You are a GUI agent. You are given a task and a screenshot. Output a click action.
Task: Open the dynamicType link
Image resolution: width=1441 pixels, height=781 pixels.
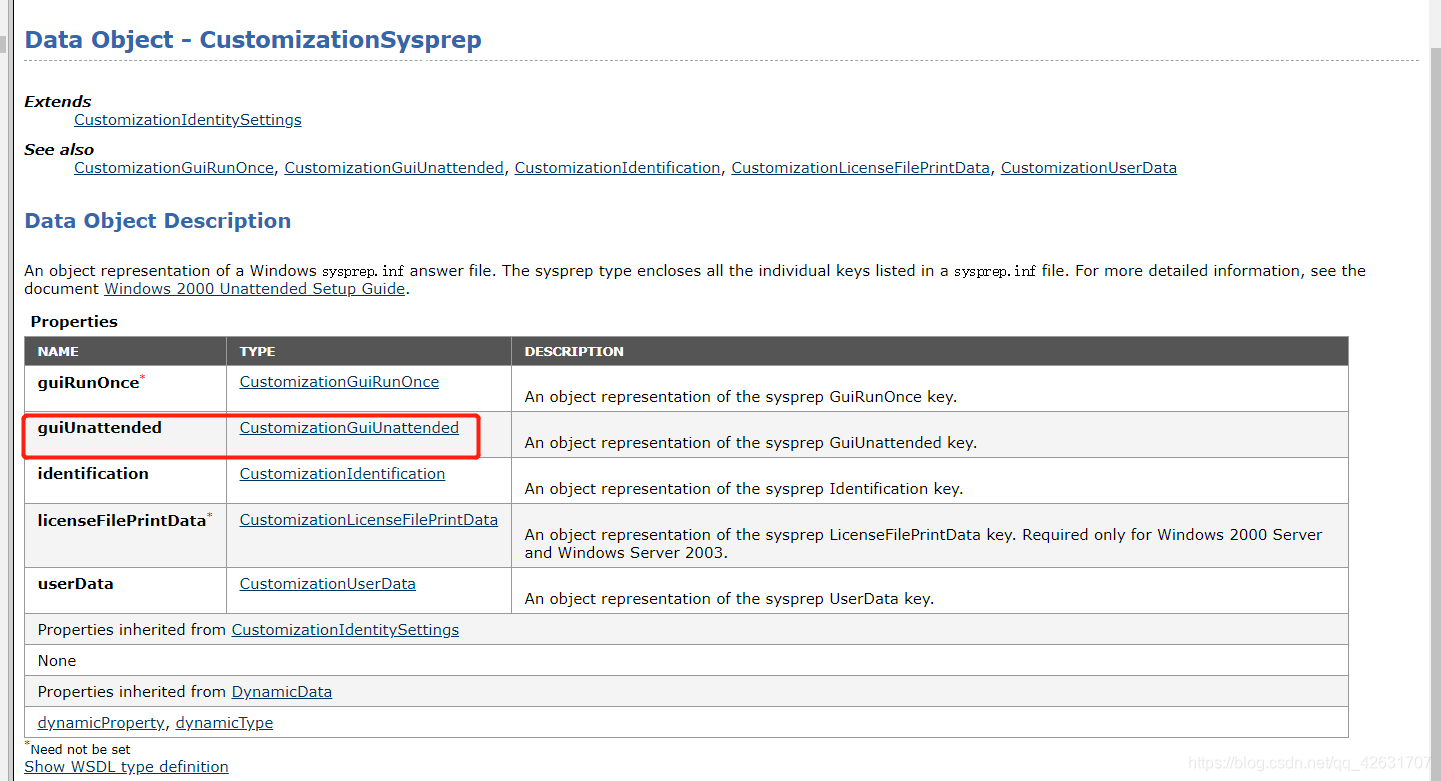coord(224,723)
